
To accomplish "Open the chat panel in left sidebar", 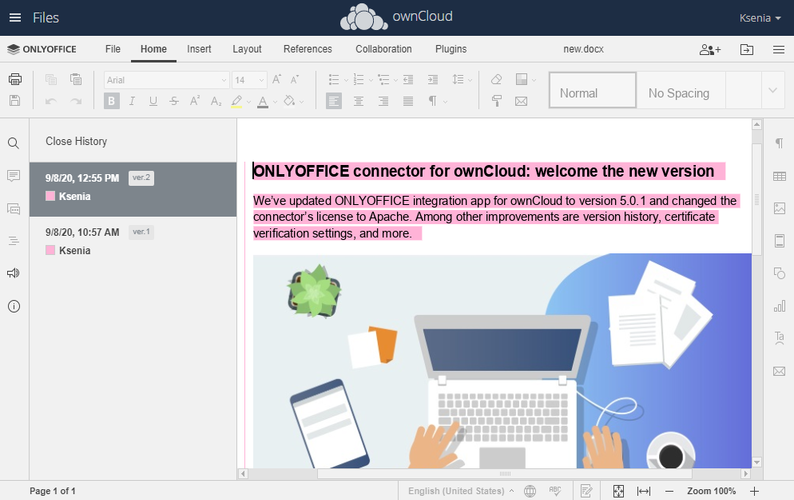I will click(14, 208).
